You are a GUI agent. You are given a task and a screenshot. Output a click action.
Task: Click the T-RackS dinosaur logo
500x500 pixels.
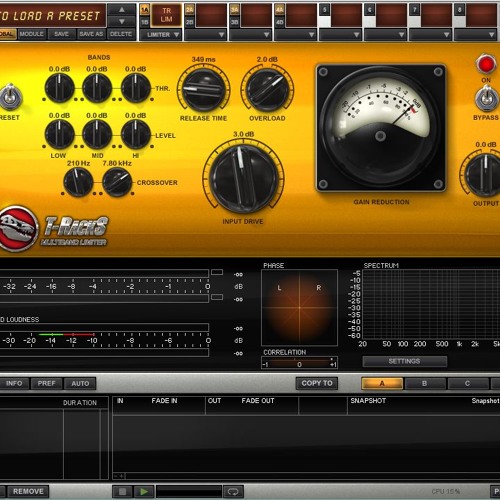point(17,229)
